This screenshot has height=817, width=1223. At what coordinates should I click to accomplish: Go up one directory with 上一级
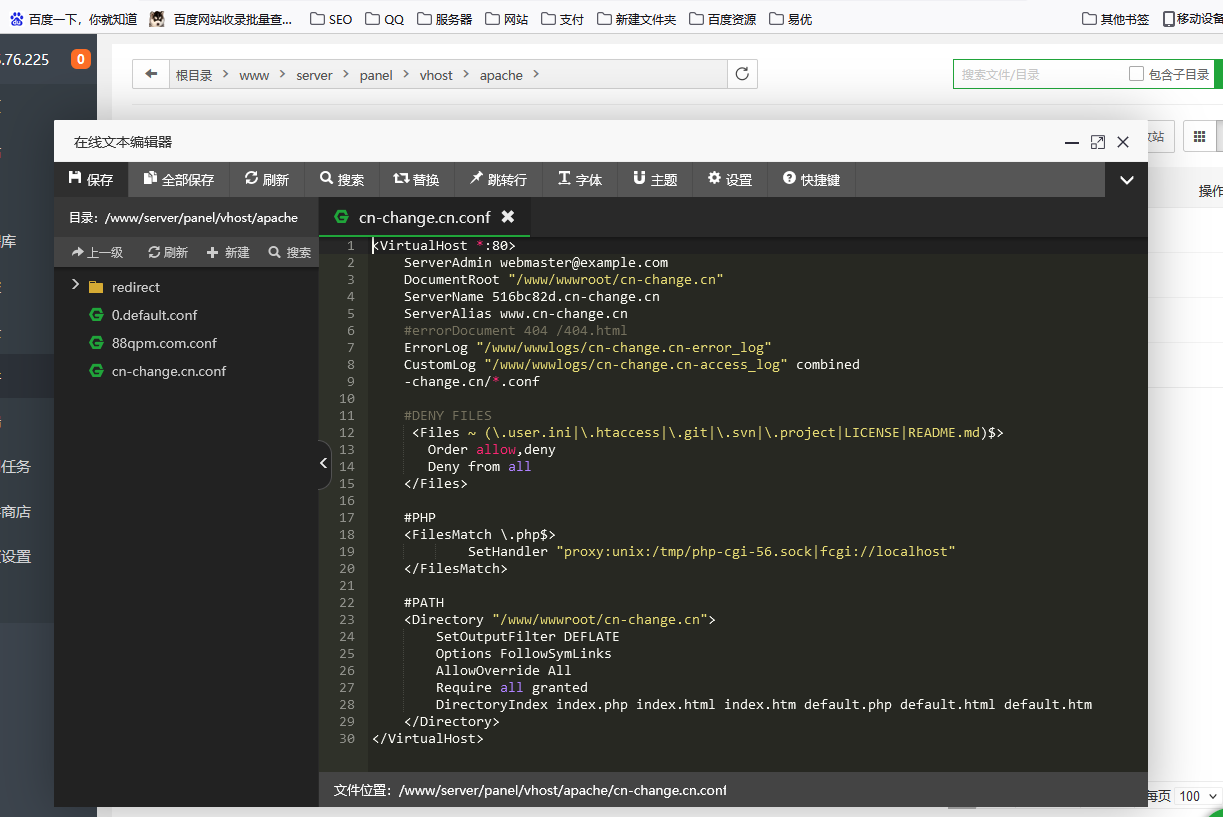97,253
